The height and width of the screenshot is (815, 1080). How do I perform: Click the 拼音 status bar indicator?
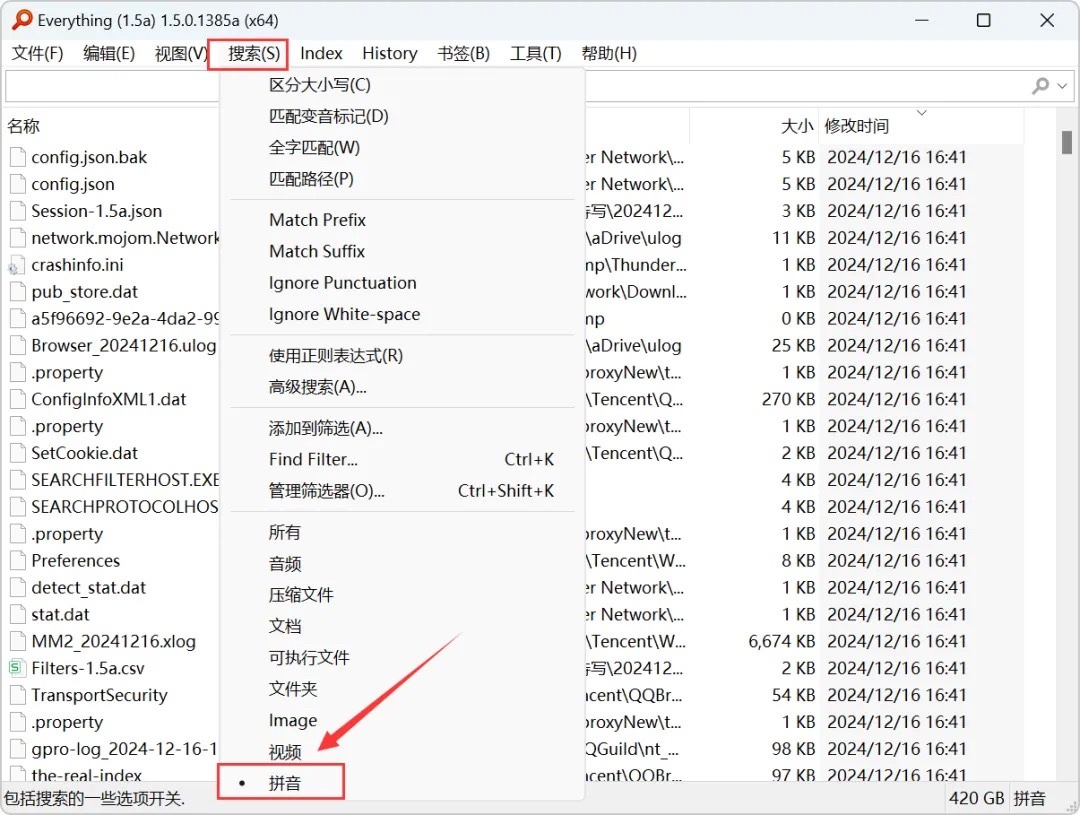point(1030,798)
